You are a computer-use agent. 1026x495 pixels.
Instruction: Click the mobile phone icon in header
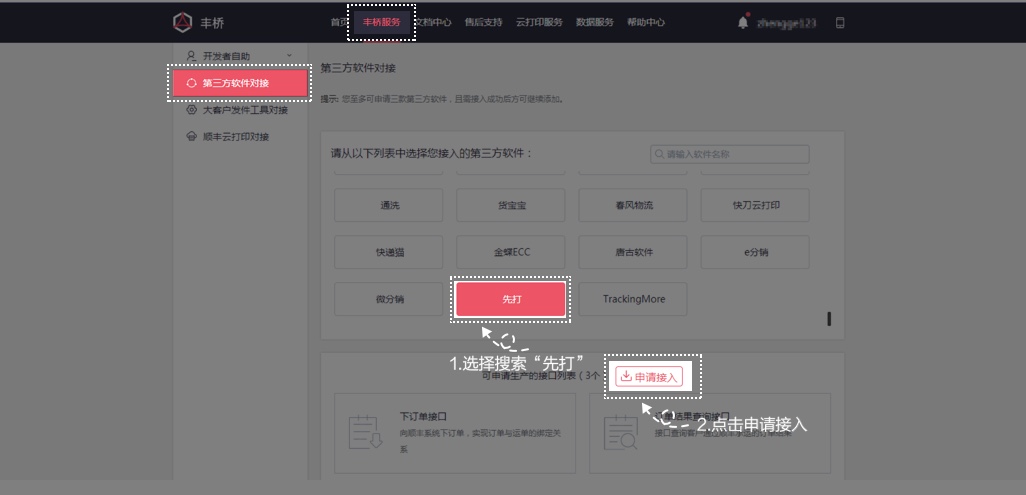pyautogui.click(x=840, y=23)
